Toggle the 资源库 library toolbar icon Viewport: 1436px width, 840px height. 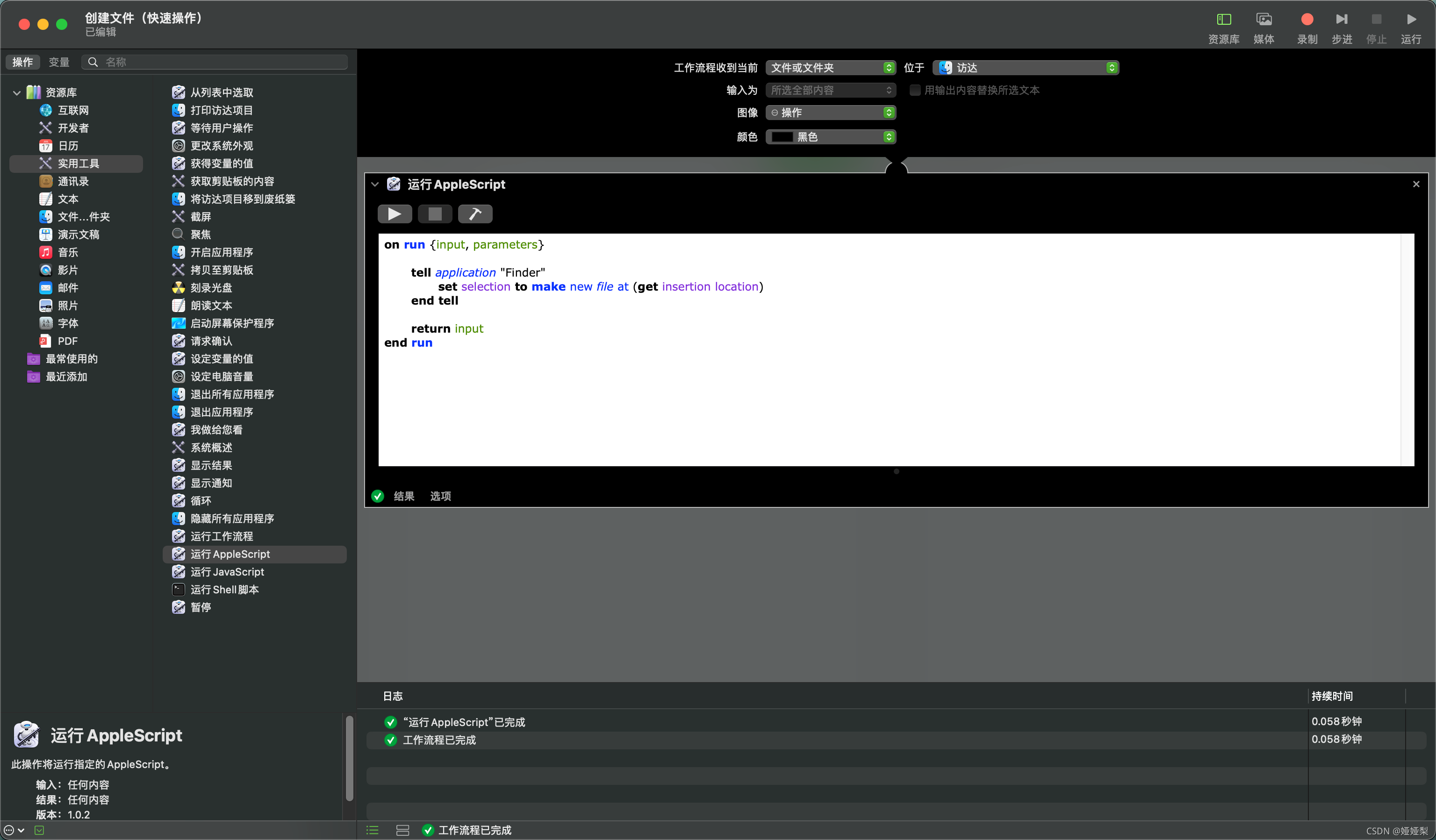[1223, 20]
